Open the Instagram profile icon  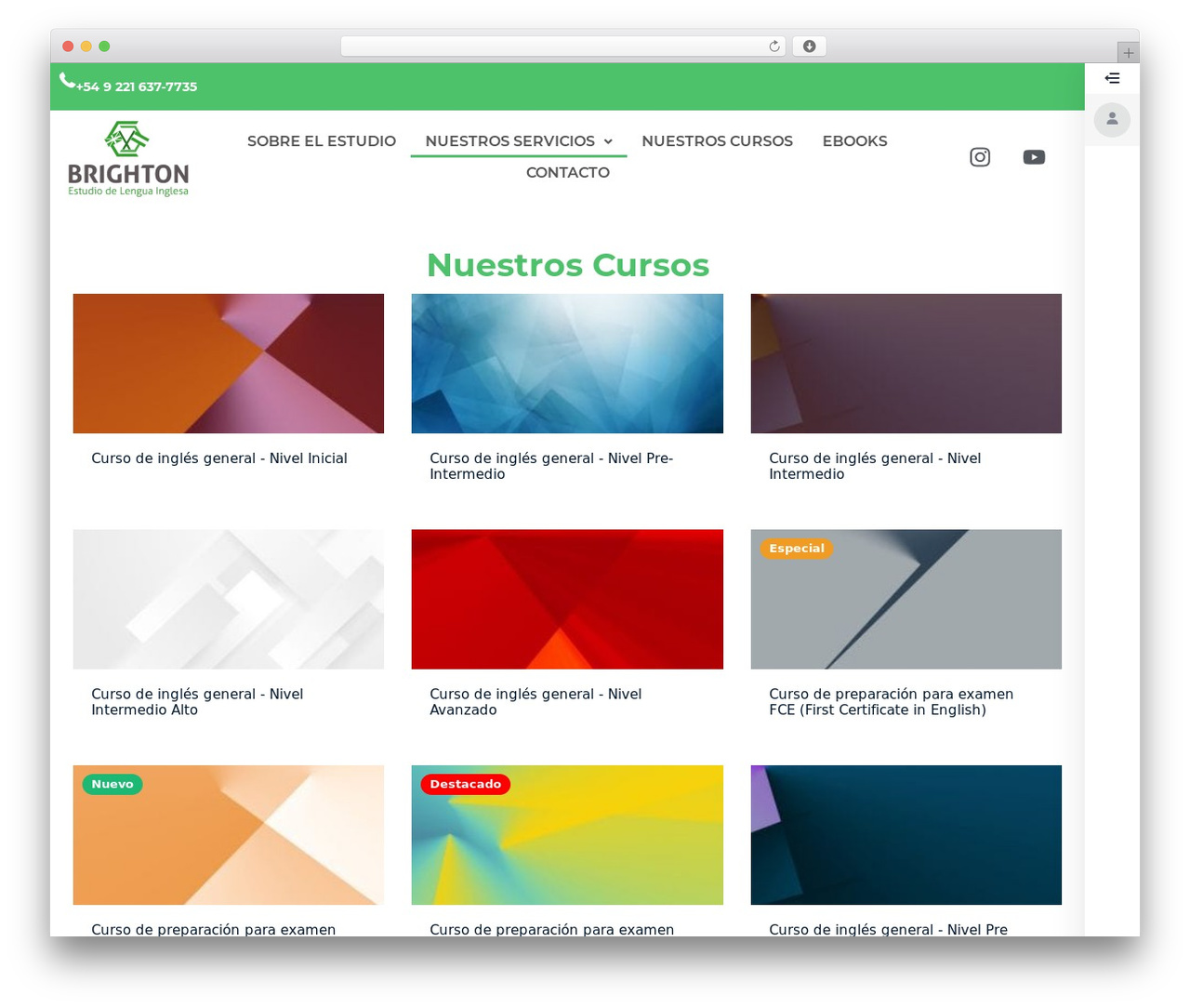980,157
